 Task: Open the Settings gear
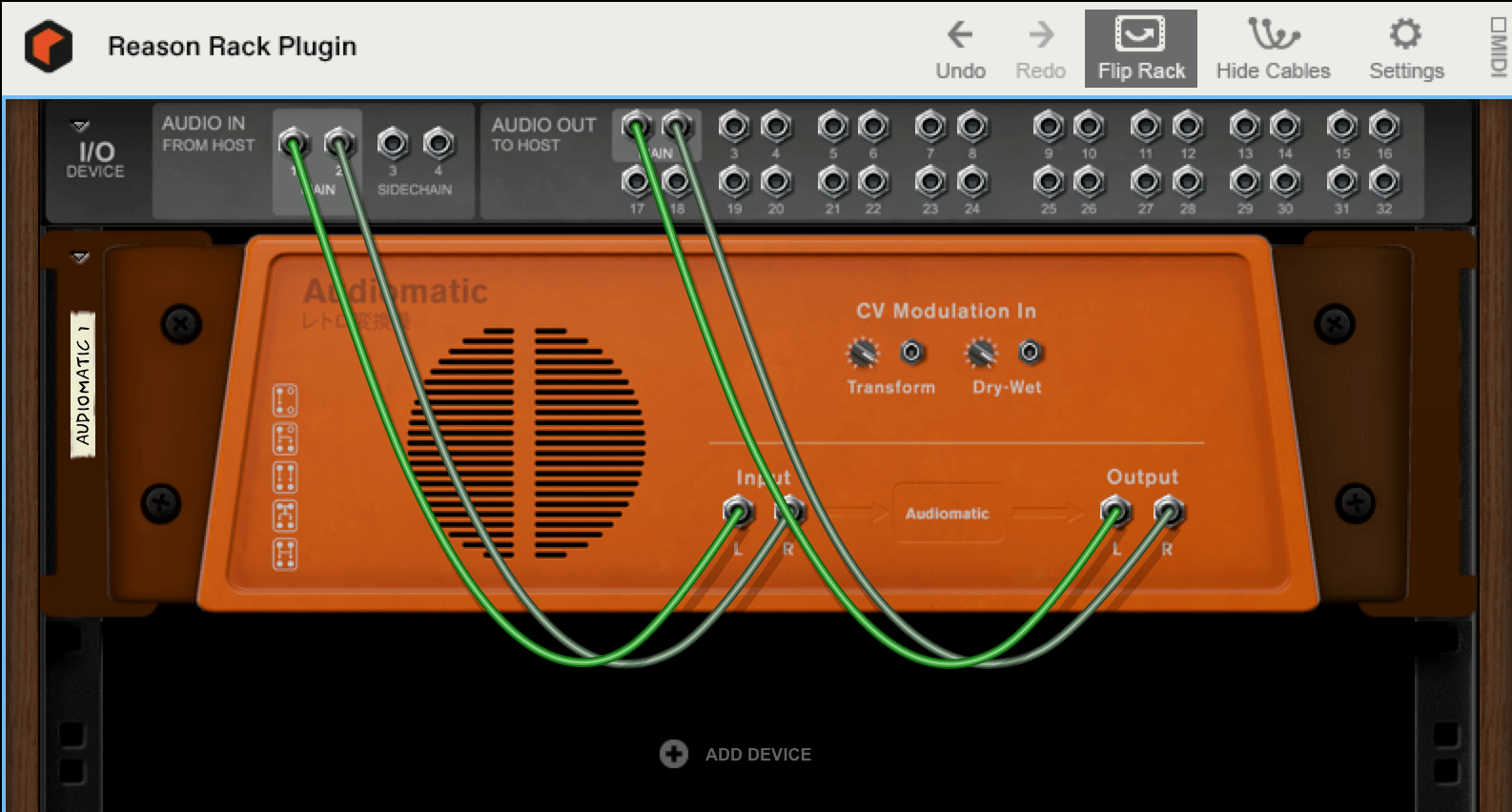click(x=1406, y=50)
